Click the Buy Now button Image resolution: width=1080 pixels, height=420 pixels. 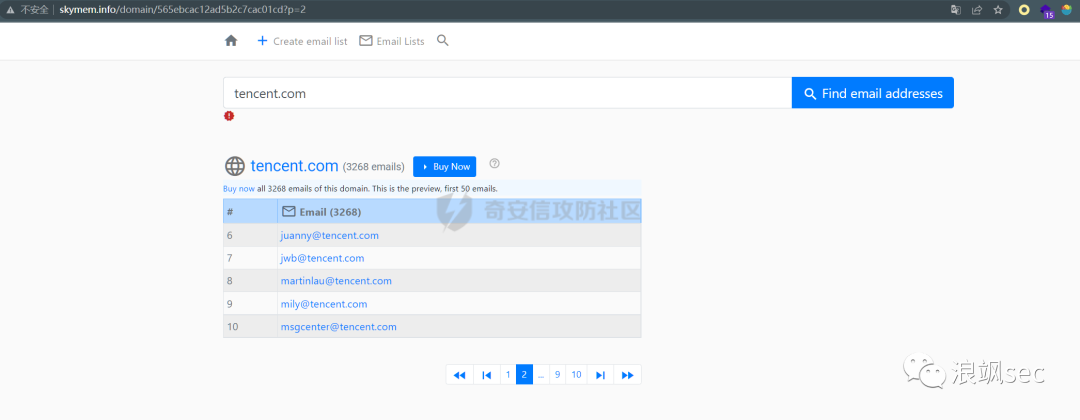[444, 167]
